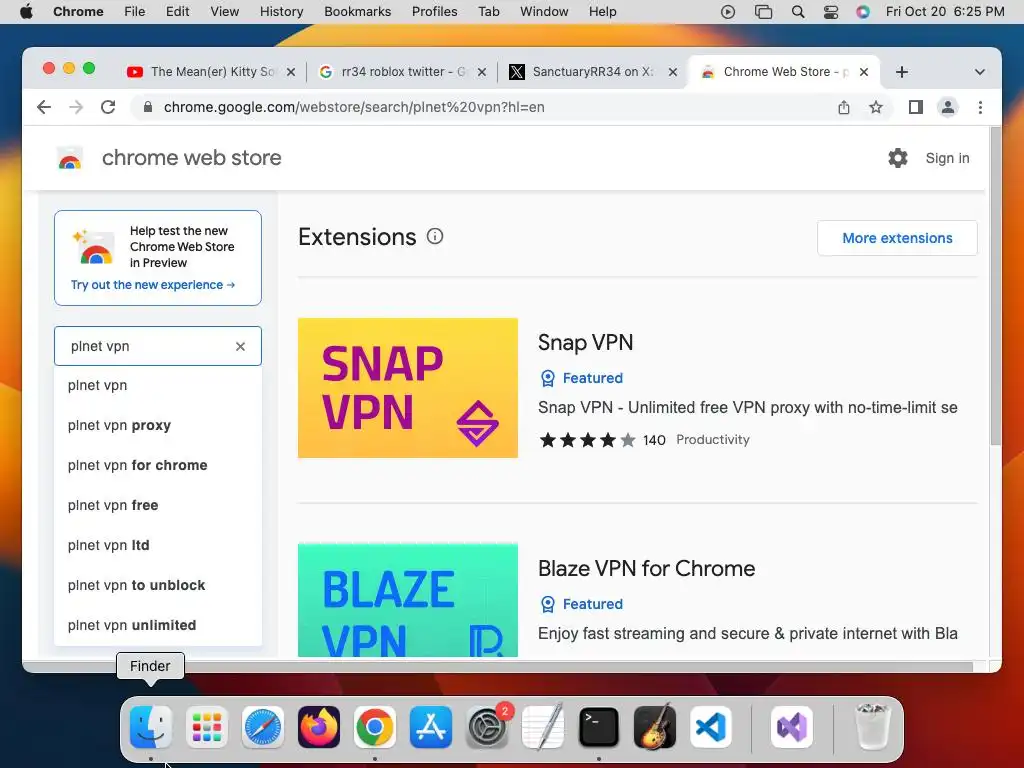This screenshot has width=1024, height=768.
Task: Open Firefox from the Dock
Action: point(319,727)
